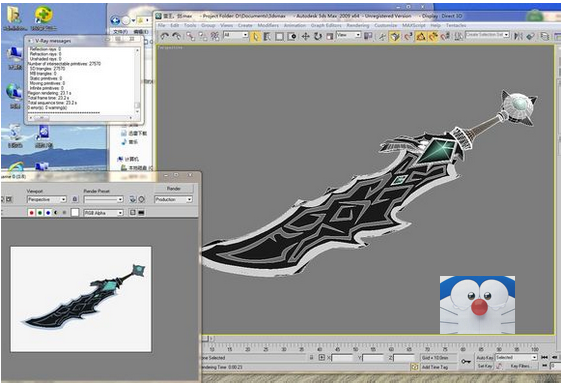Screen dimensions: 565x384
Task: Select the Select and Move tool
Action: [x=305, y=36]
